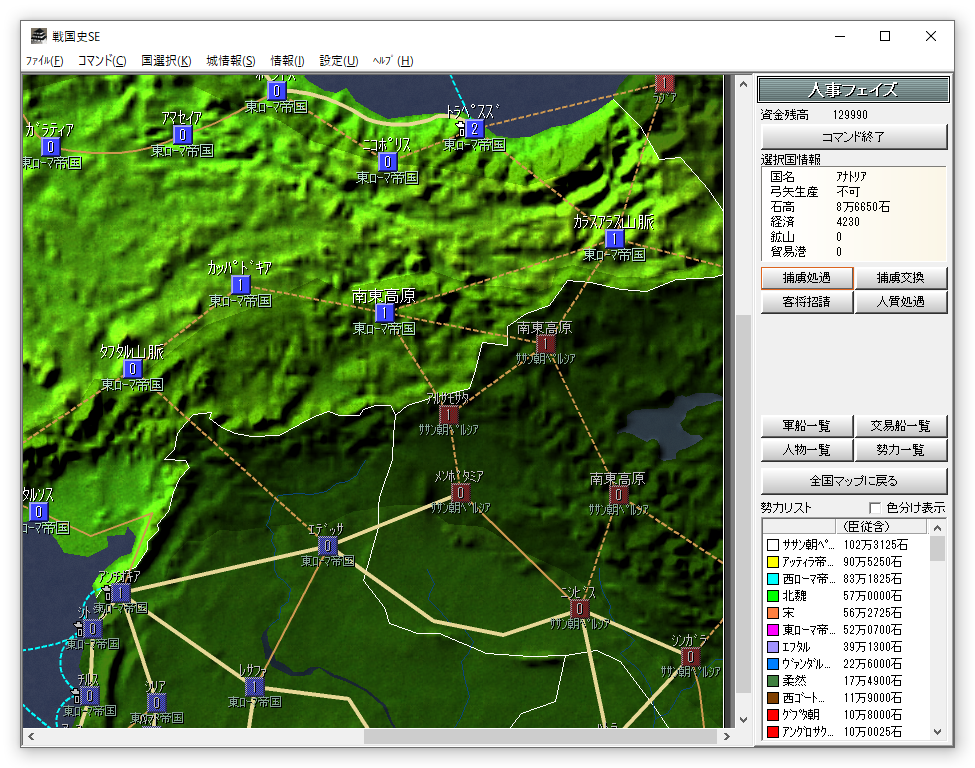This screenshot has height=768, width=975.
Task: Click the タウルス山脈 castle marker
Action: 132,369
